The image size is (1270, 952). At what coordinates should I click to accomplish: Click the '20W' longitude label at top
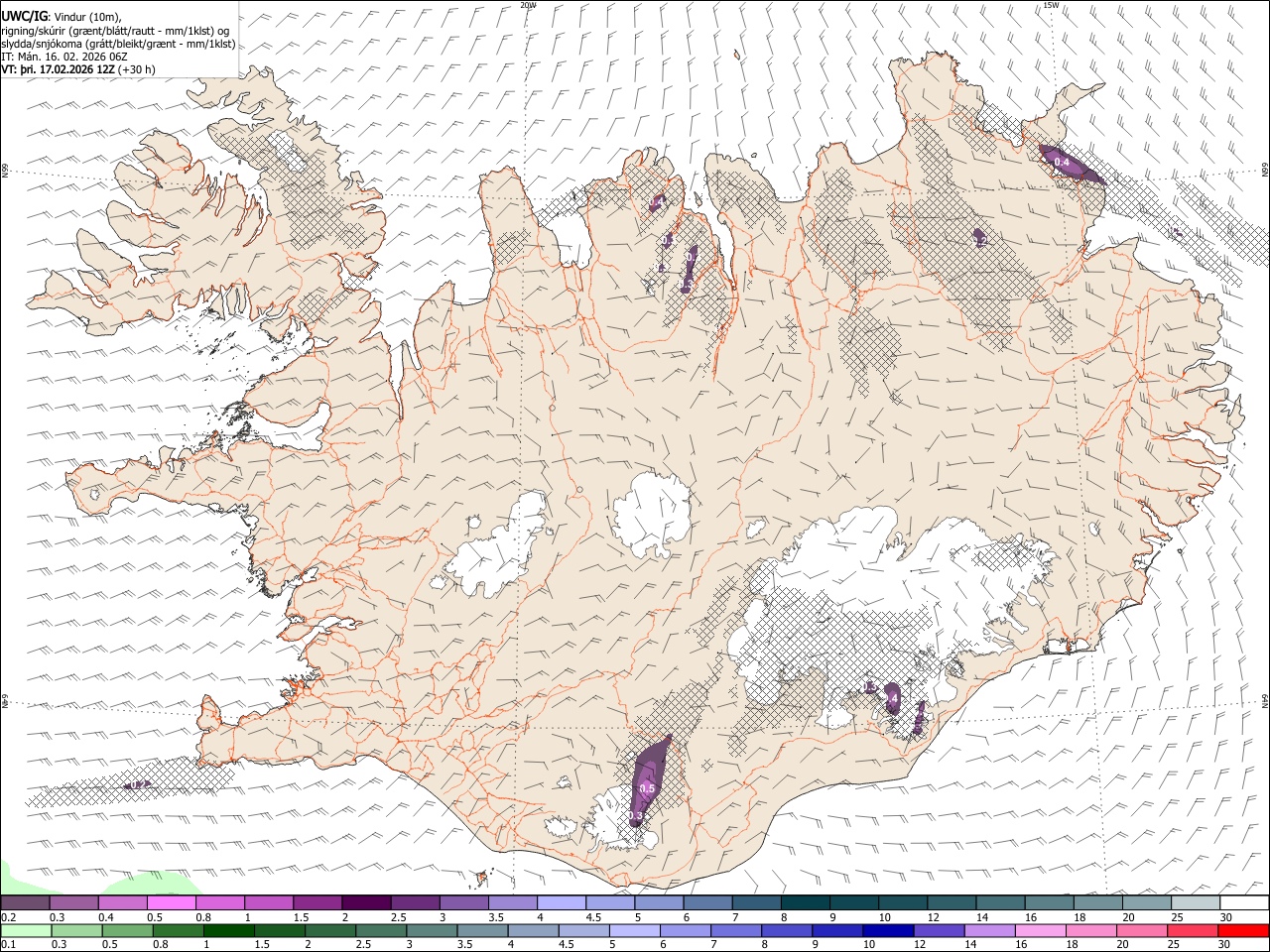(x=528, y=5)
